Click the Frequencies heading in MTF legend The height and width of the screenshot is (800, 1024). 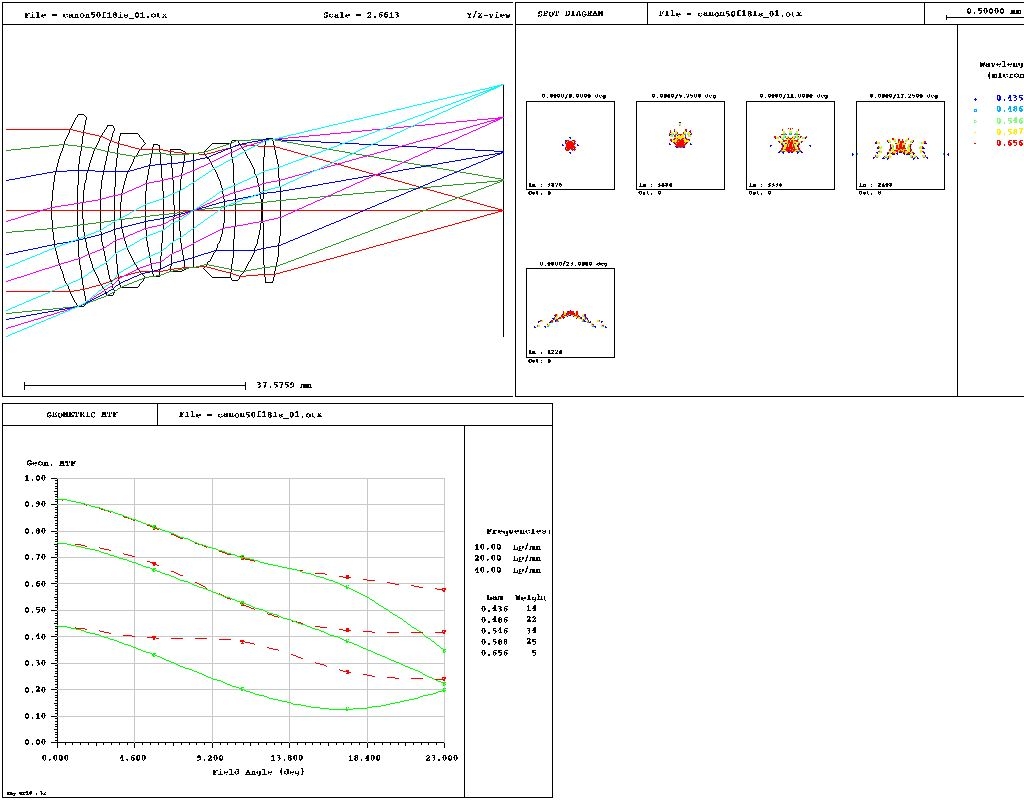coord(518,532)
